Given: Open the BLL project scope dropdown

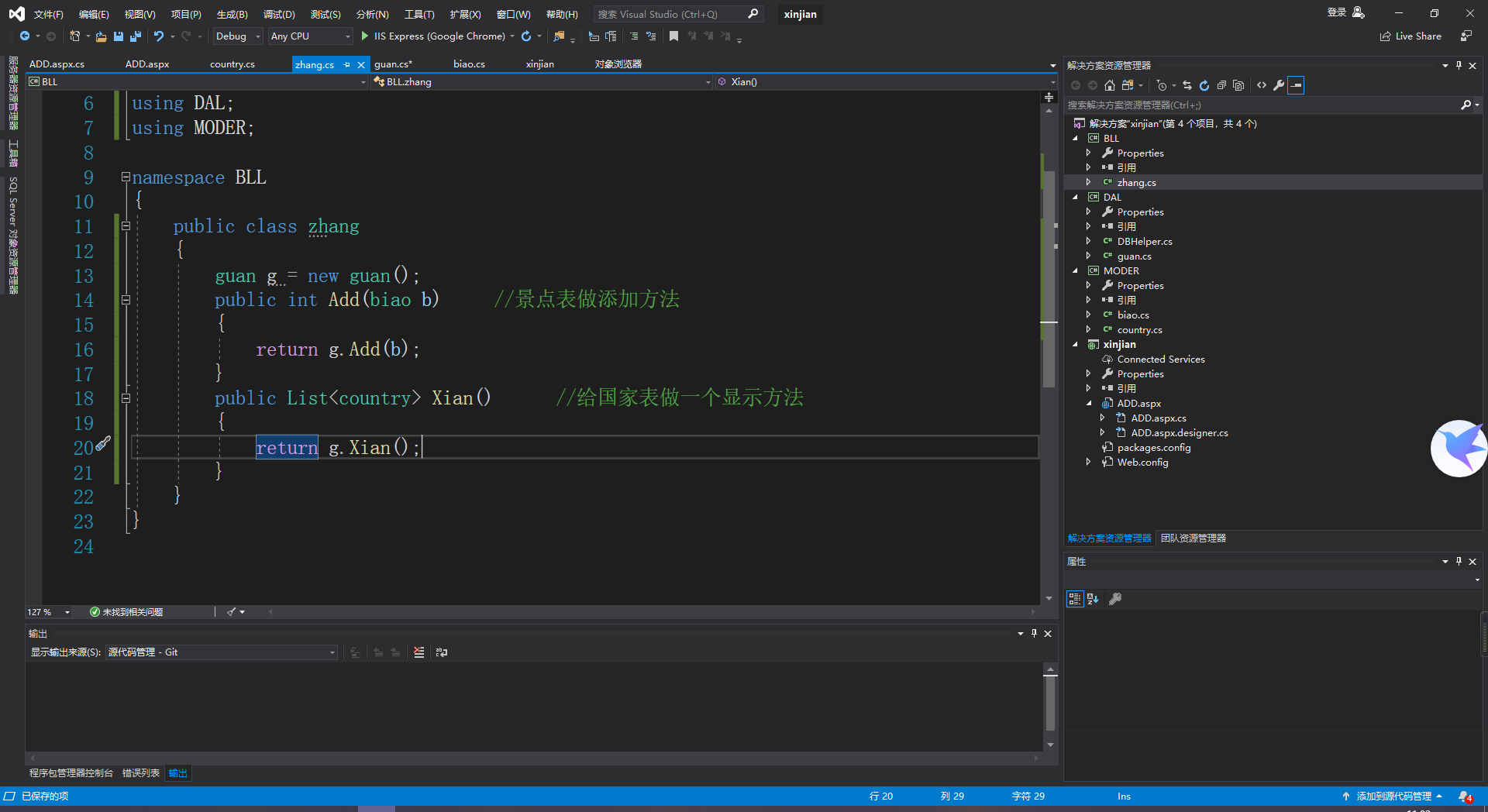Looking at the screenshot, I should (197, 81).
